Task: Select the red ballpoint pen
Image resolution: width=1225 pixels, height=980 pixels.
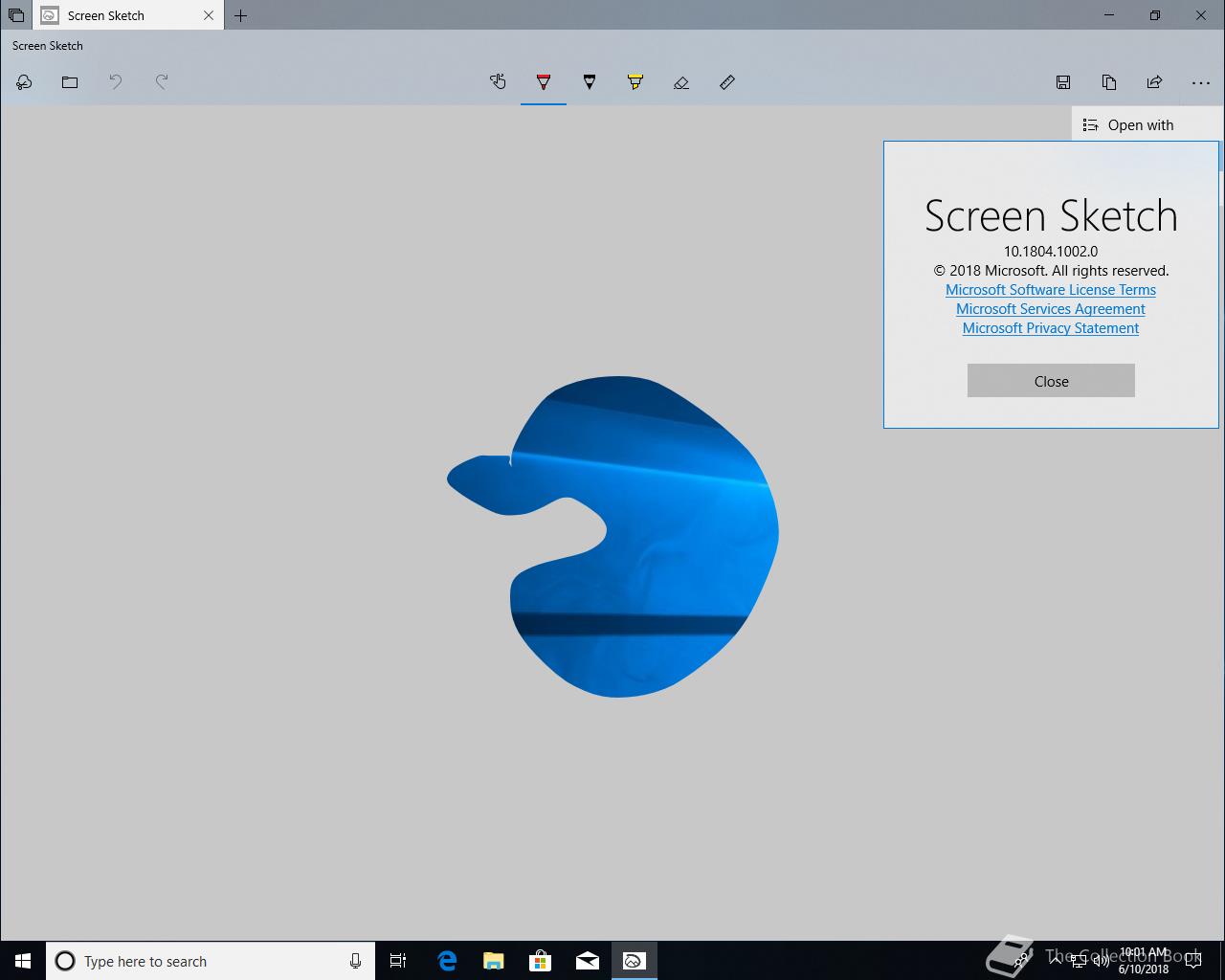Action: [544, 82]
